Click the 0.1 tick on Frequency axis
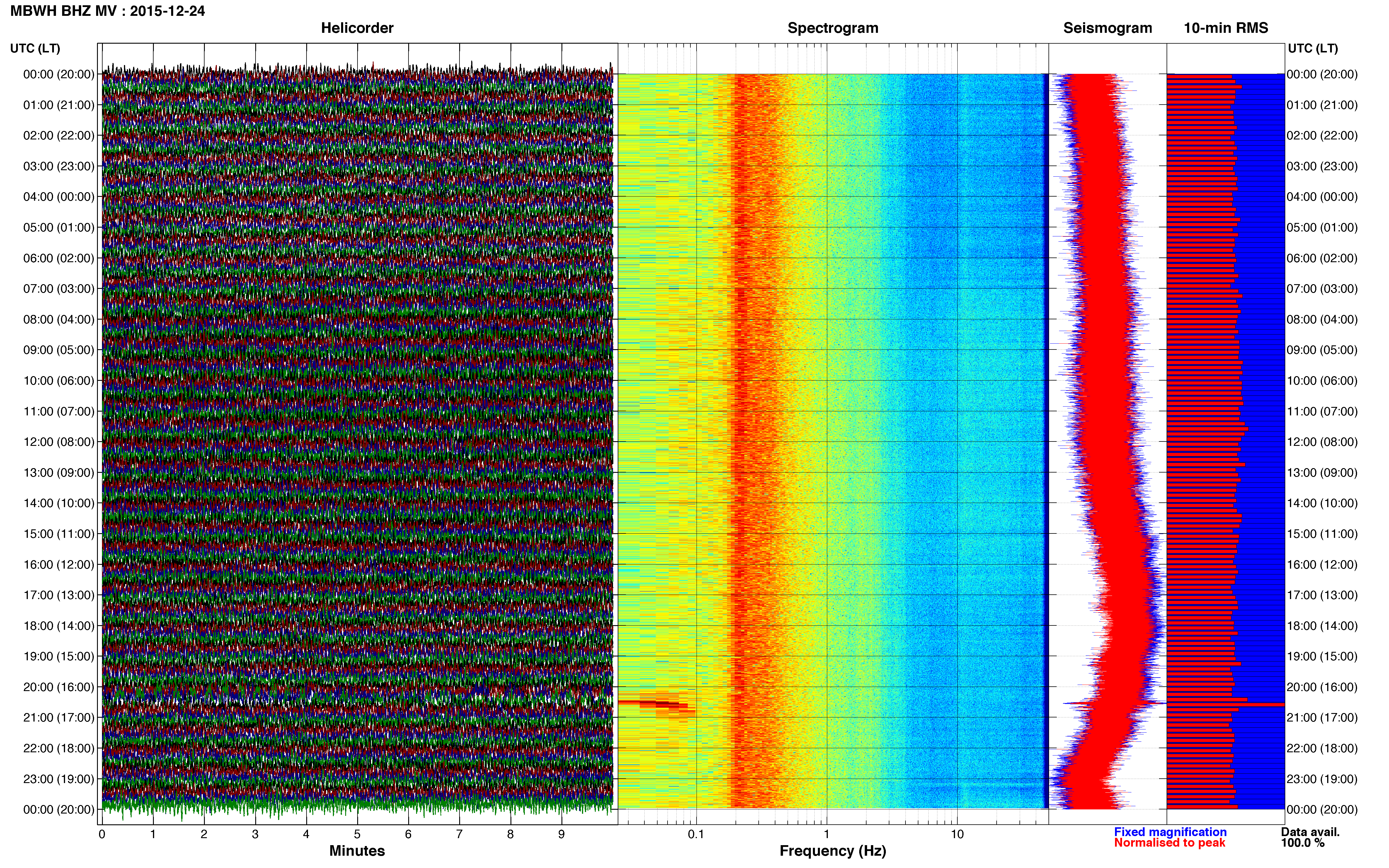Screen dimensions: 1389x868 (x=696, y=834)
